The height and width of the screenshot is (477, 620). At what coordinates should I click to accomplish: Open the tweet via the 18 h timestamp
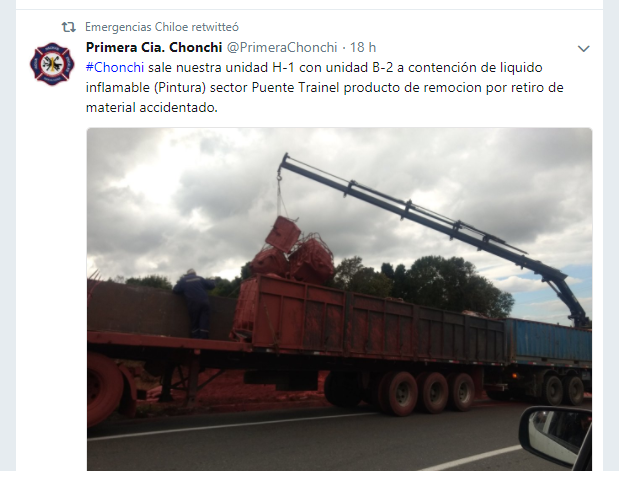click(363, 47)
